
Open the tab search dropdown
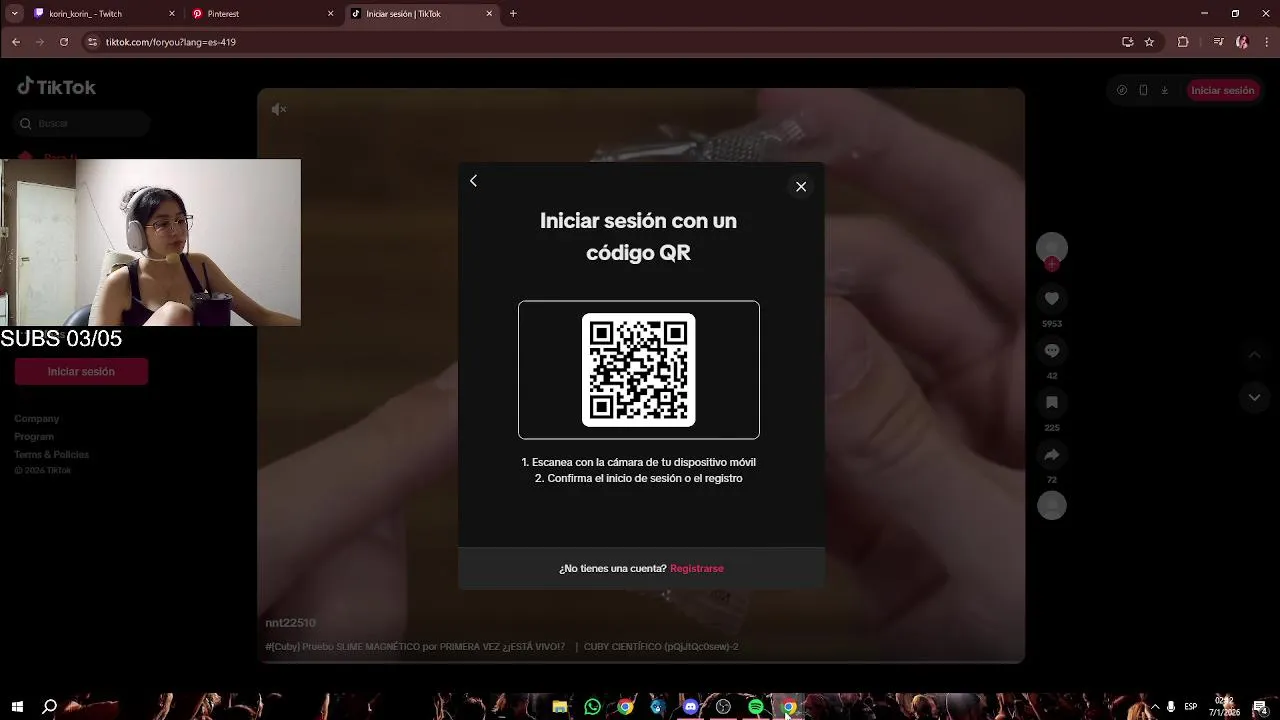point(14,14)
